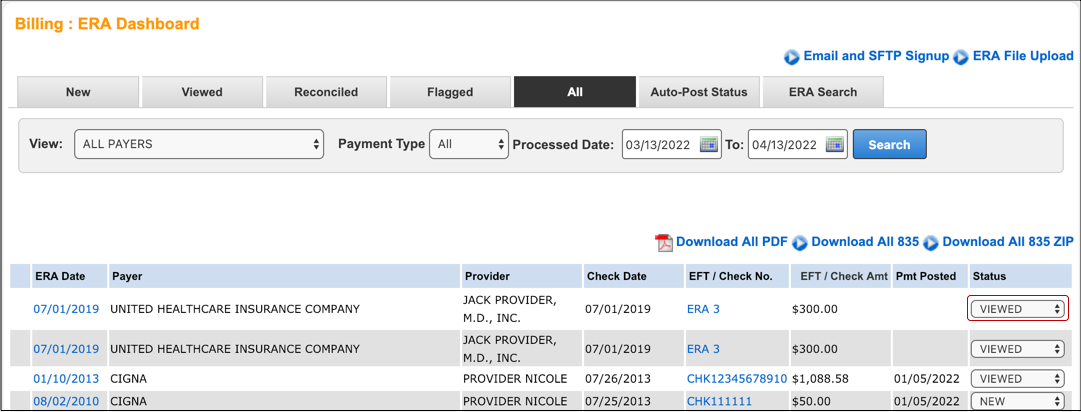Select the ERA Search tab
1081x412 pixels.
pyautogui.click(x=823, y=92)
